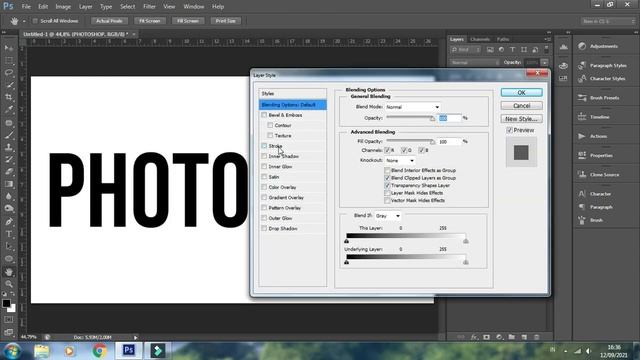Click the Windows Start button
This screenshot has width=640, height=360.
[x=12, y=351]
